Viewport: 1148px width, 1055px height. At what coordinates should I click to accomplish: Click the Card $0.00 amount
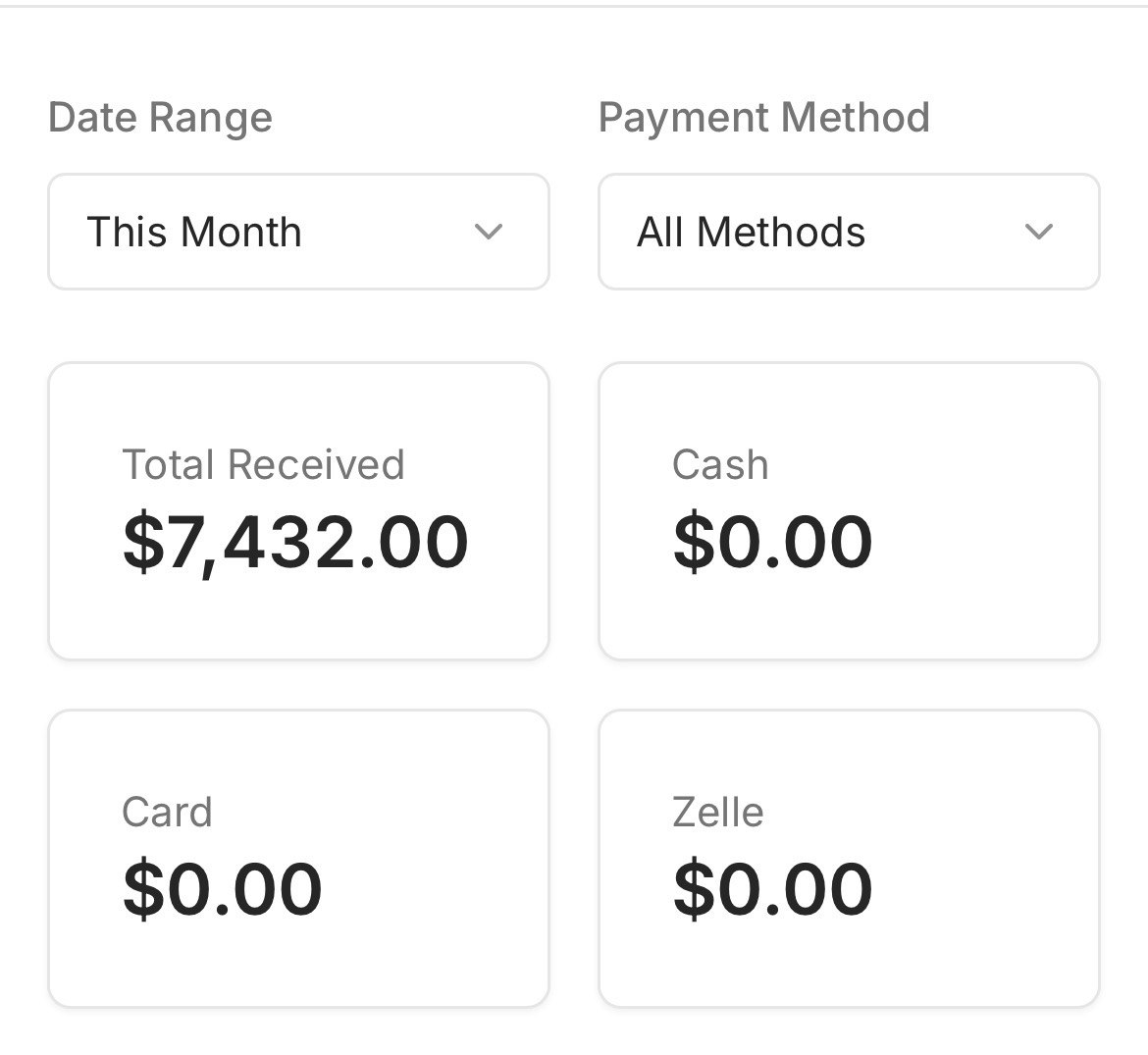(222, 889)
